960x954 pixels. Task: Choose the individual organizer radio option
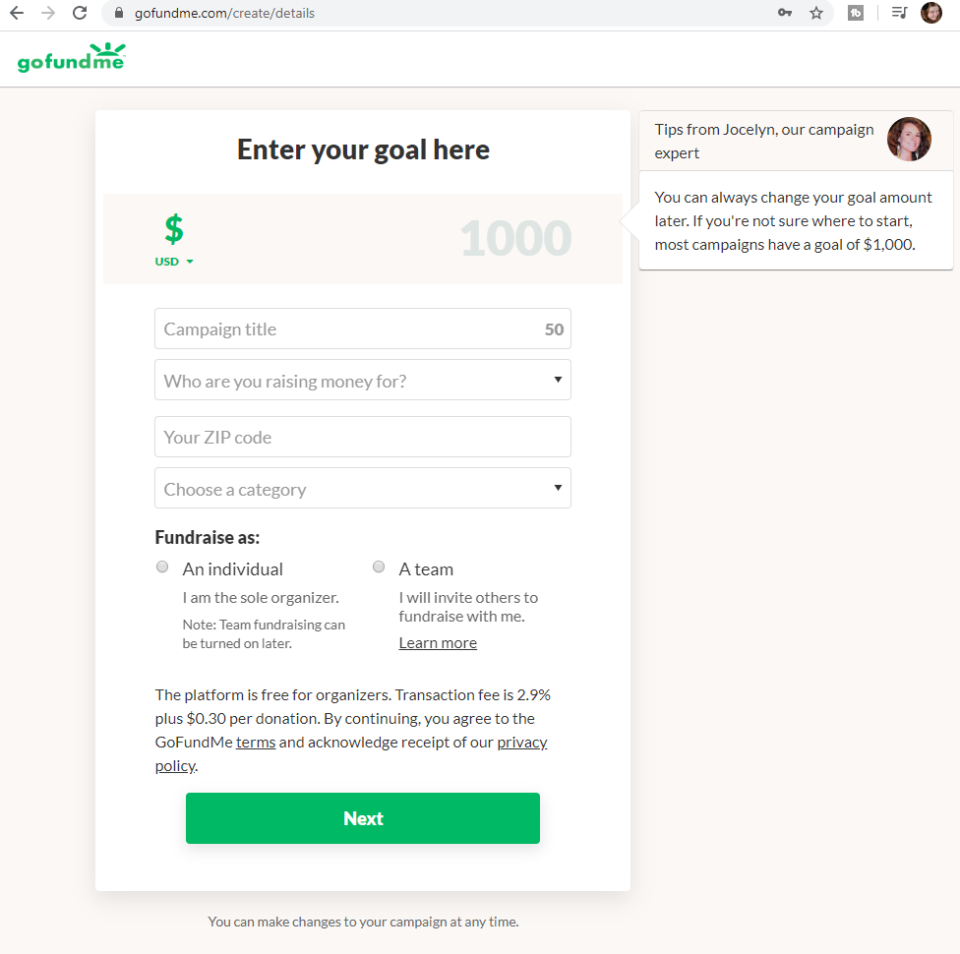(x=162, y=566)
